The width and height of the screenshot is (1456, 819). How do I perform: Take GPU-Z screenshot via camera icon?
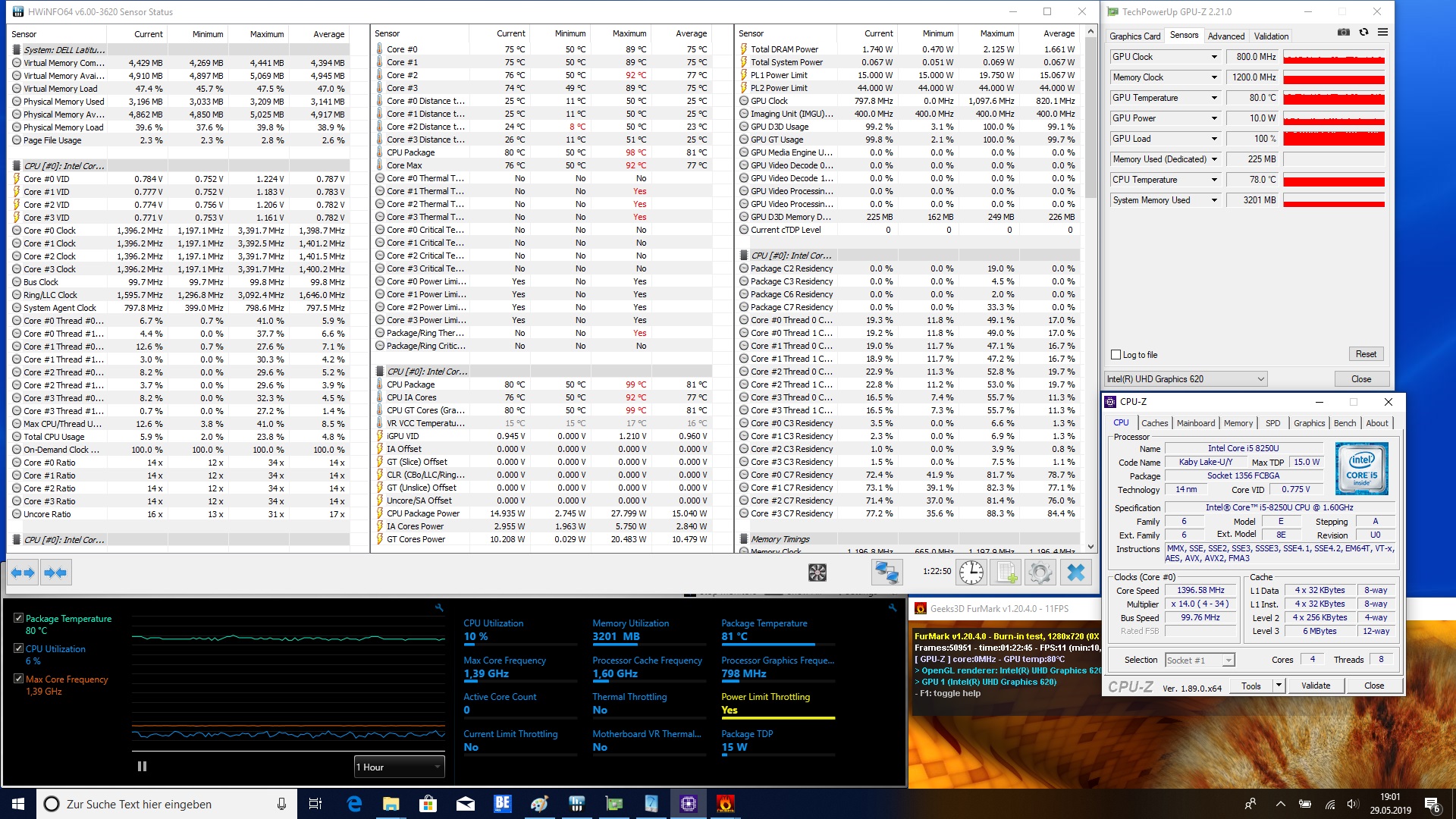click(x=1344, y=32)
